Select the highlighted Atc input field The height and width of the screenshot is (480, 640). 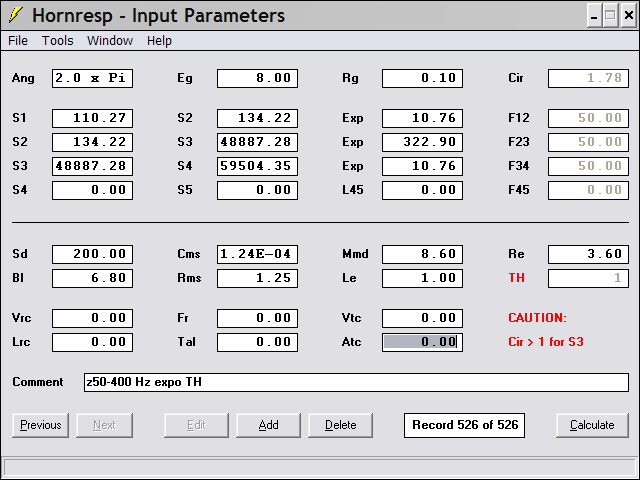point(422,342)
